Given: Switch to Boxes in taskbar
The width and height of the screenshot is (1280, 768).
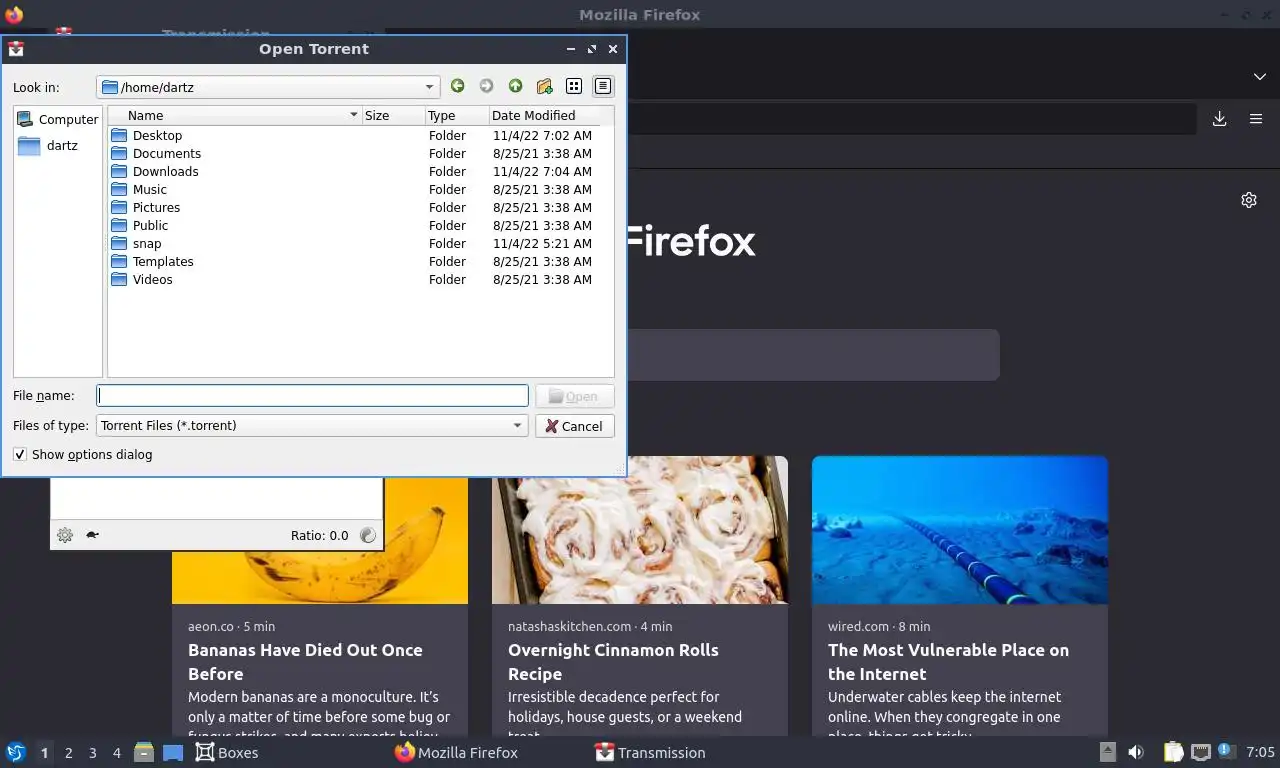Looking at the screenshot, I should 227,752.
